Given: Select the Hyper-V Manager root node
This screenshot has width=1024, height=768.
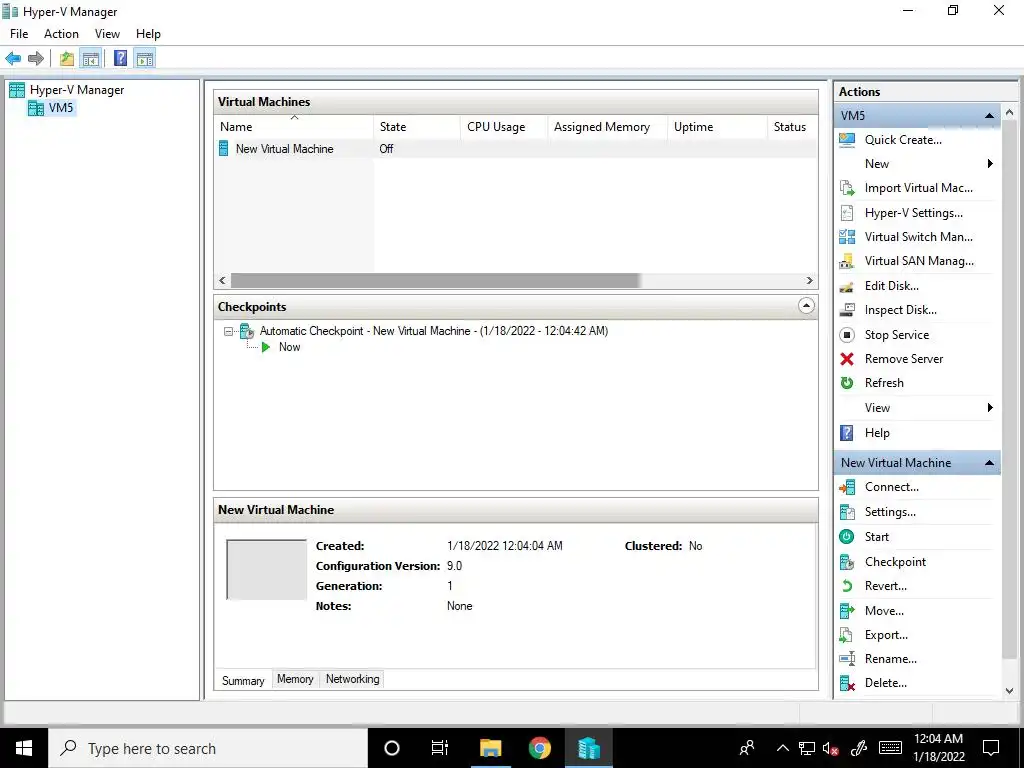Looking at the screenshot, I should (76, 90).
